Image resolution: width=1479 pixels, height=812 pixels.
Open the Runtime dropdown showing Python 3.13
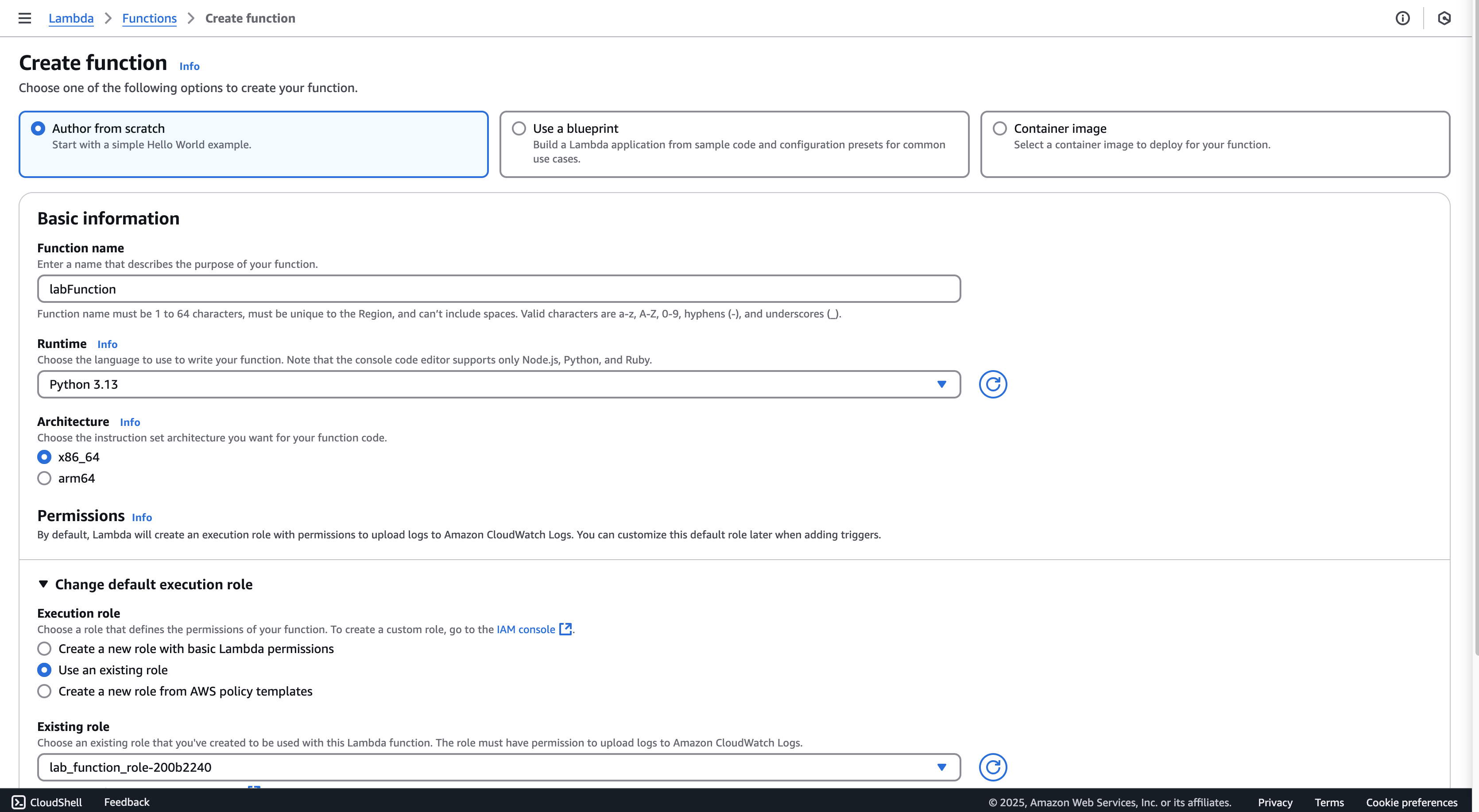tap(499, 384)
